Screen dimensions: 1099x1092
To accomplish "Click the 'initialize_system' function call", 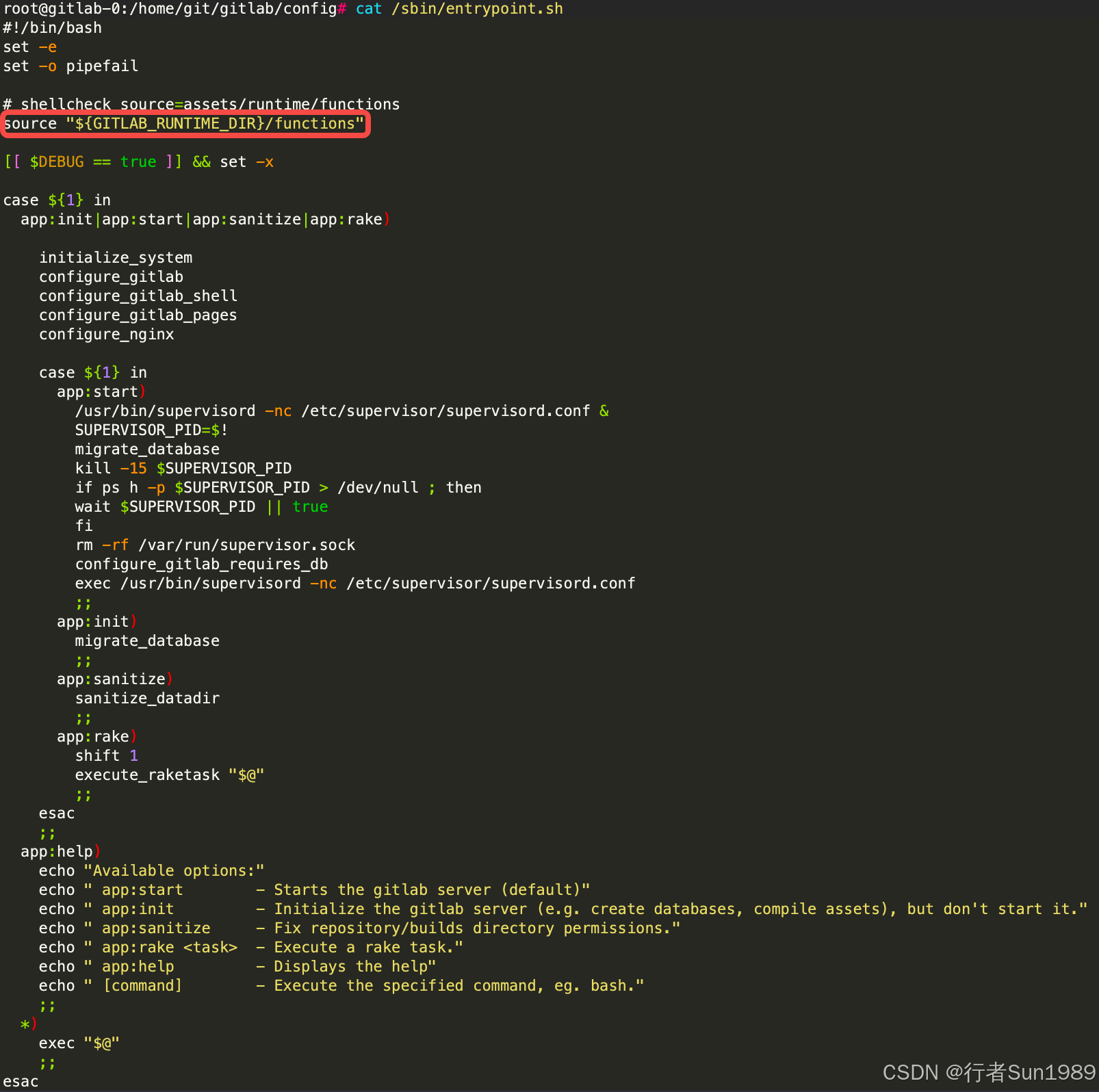I will [x=116, y=258].
